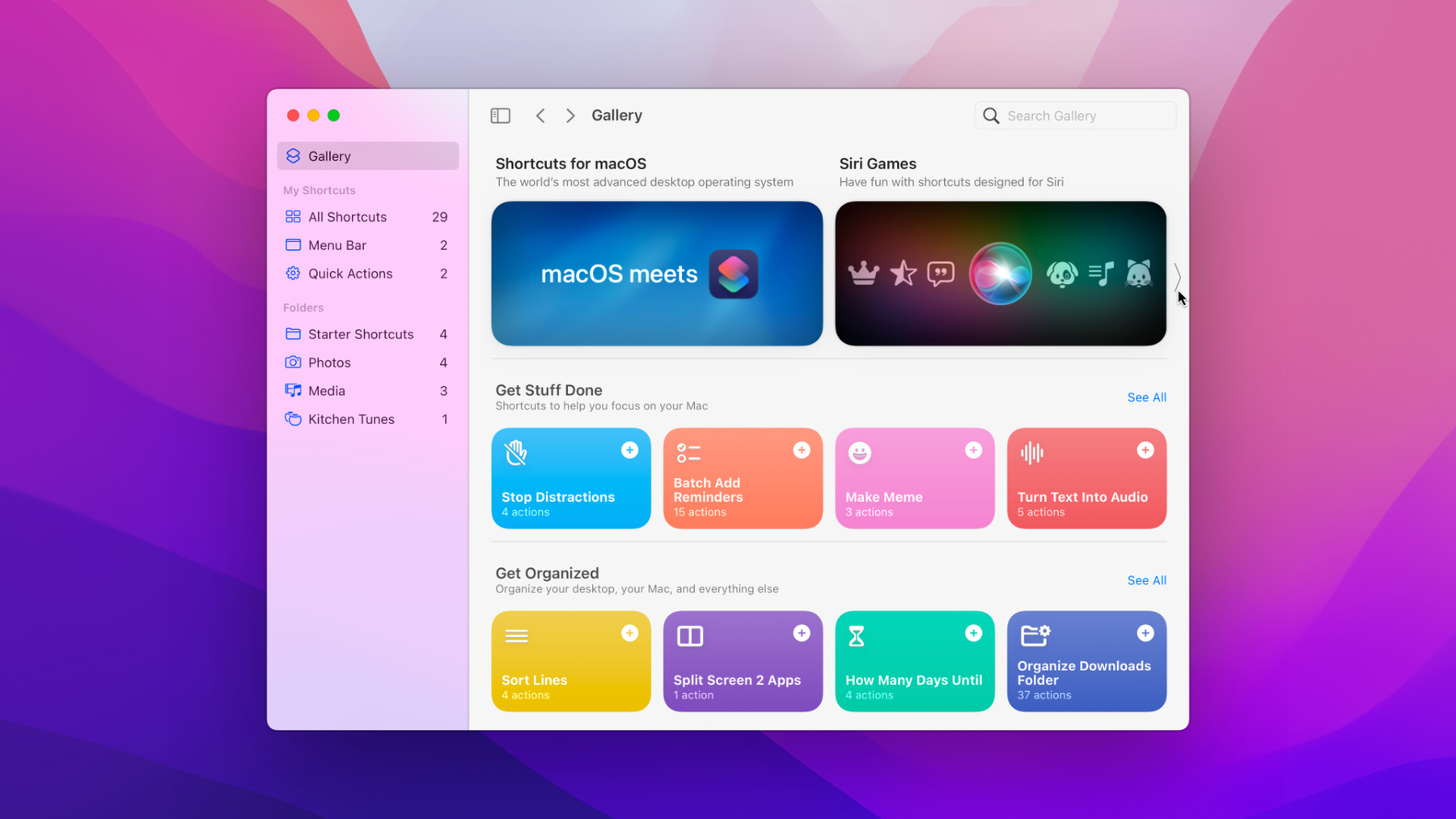Screen dimensions: 1456x819
Task: Open All Shortcuts in the sidebar
Action: 367,217
